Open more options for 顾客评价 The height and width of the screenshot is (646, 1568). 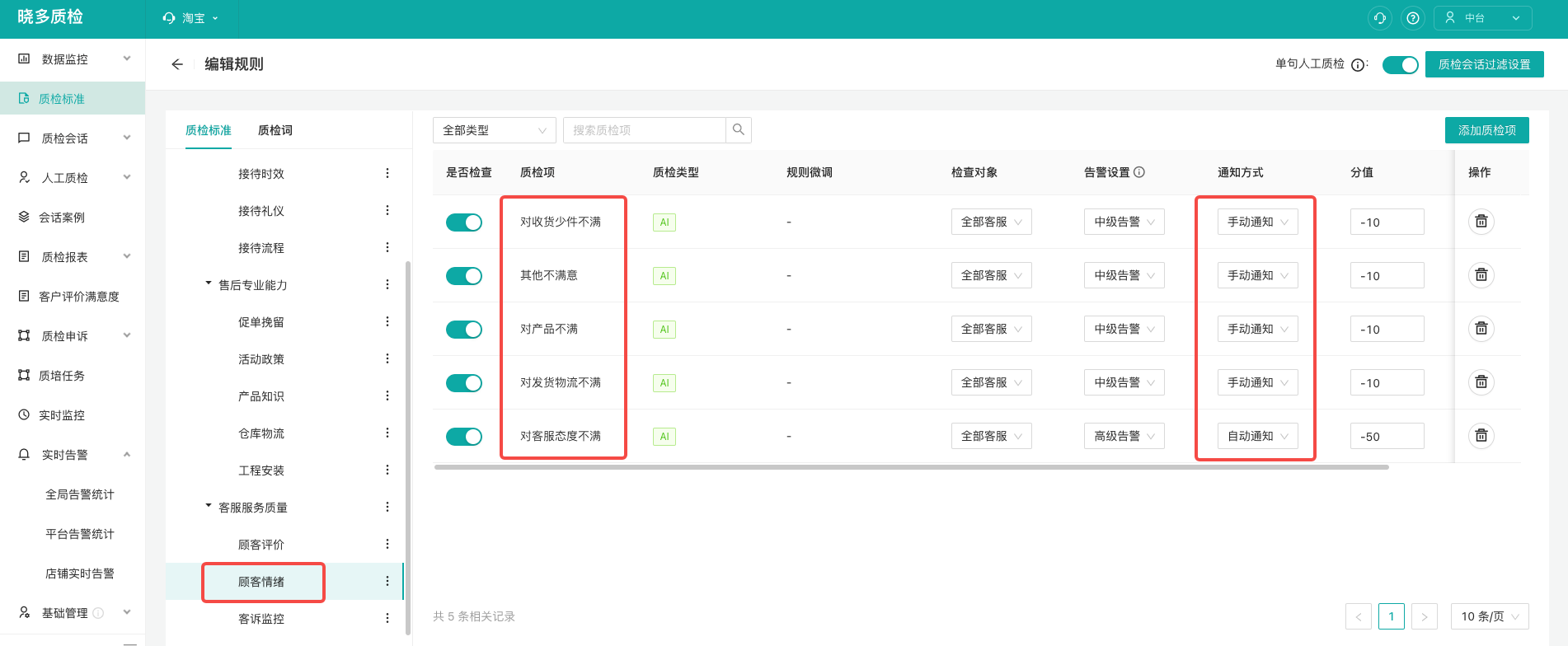(387, 544)
